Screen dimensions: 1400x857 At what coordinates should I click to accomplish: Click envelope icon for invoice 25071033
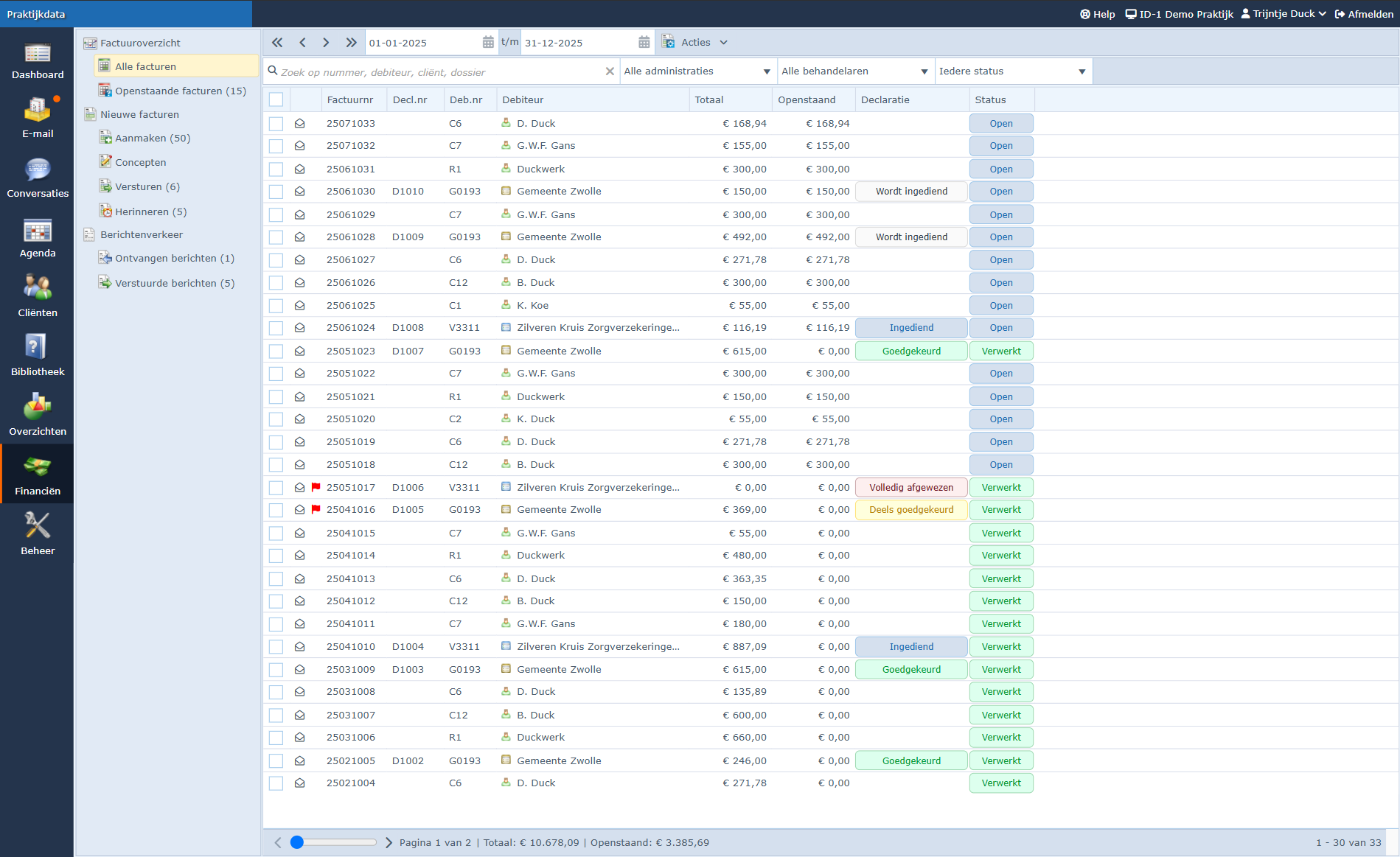pyautogui.click(x=300, y=124)
